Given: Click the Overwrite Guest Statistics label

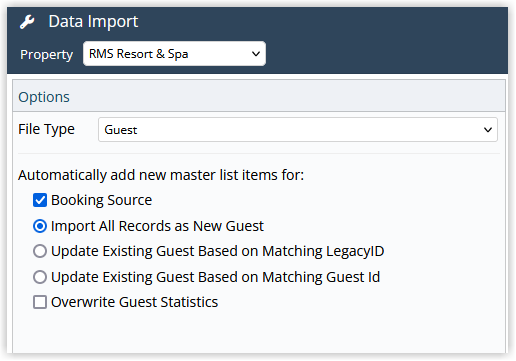Looking at the screenshot, I should point(134,302).
